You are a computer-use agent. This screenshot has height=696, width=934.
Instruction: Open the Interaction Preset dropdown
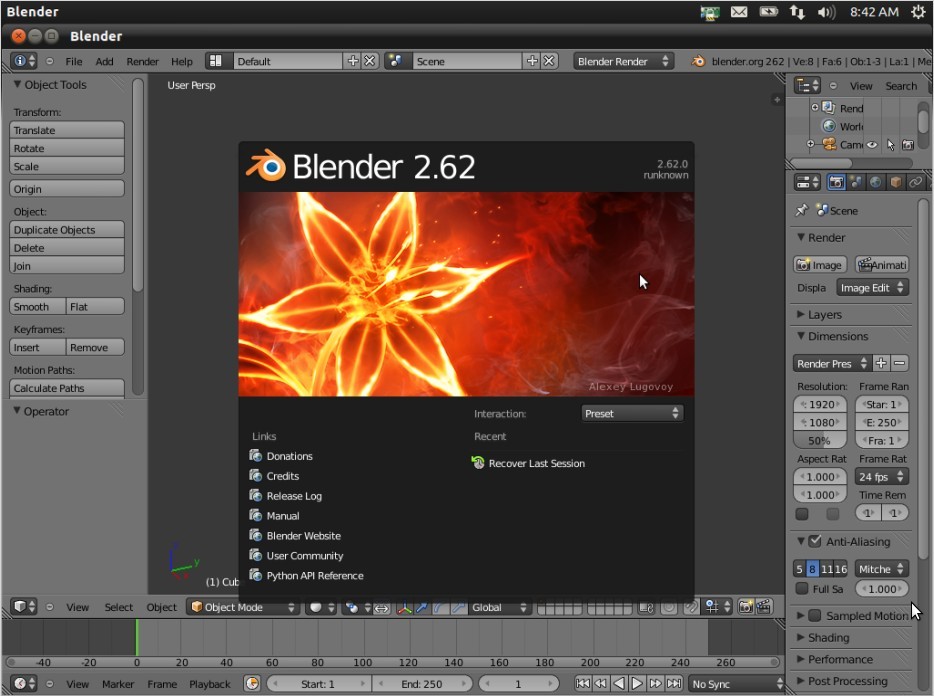point(632,414)
